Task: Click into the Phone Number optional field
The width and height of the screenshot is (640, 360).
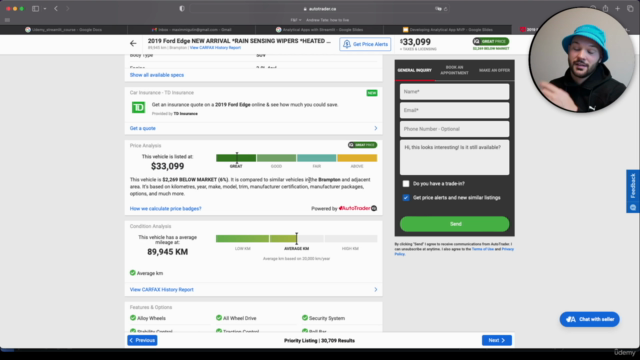Action: tap(454, 129)
